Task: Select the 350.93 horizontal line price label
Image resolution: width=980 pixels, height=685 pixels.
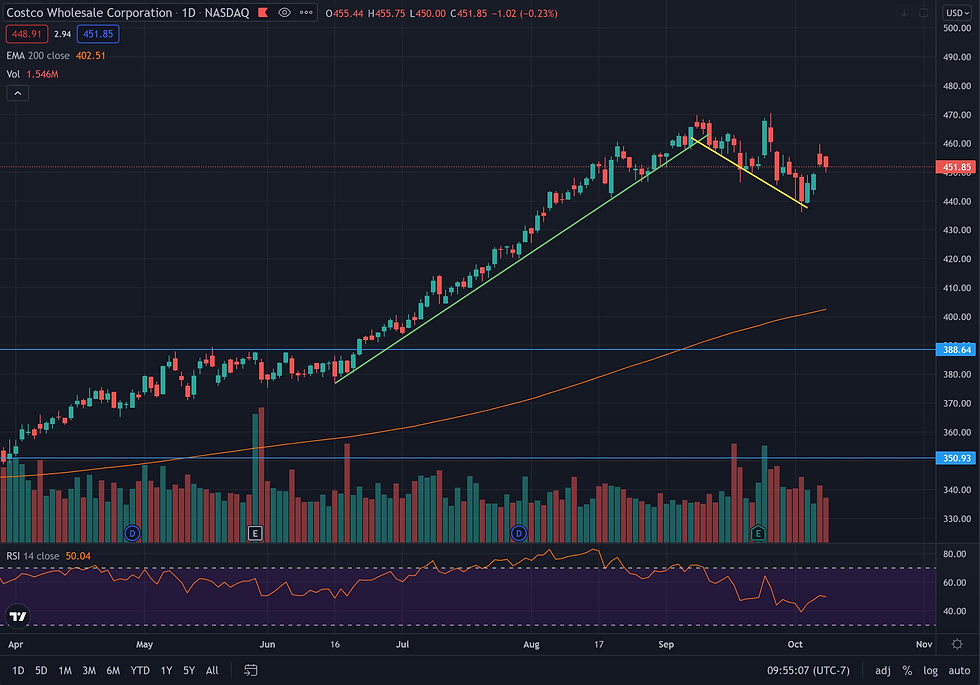Action: pyautogui.click(x=956, y=458)
